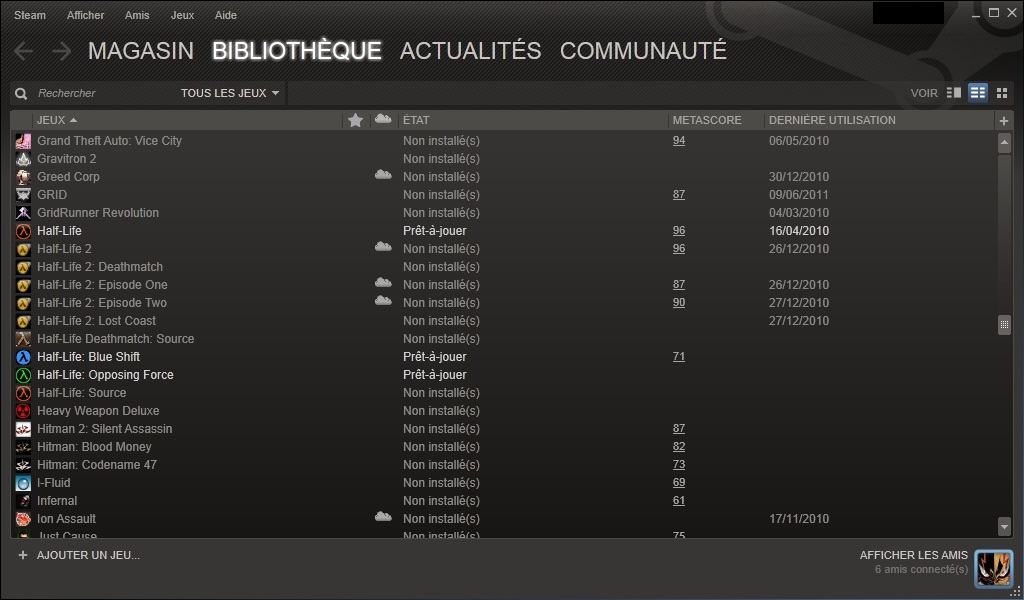This screenshot has width=1024, height=600.
Task: Click the vertical scrollbar thumb
Action: click(x=1004, y=324)
